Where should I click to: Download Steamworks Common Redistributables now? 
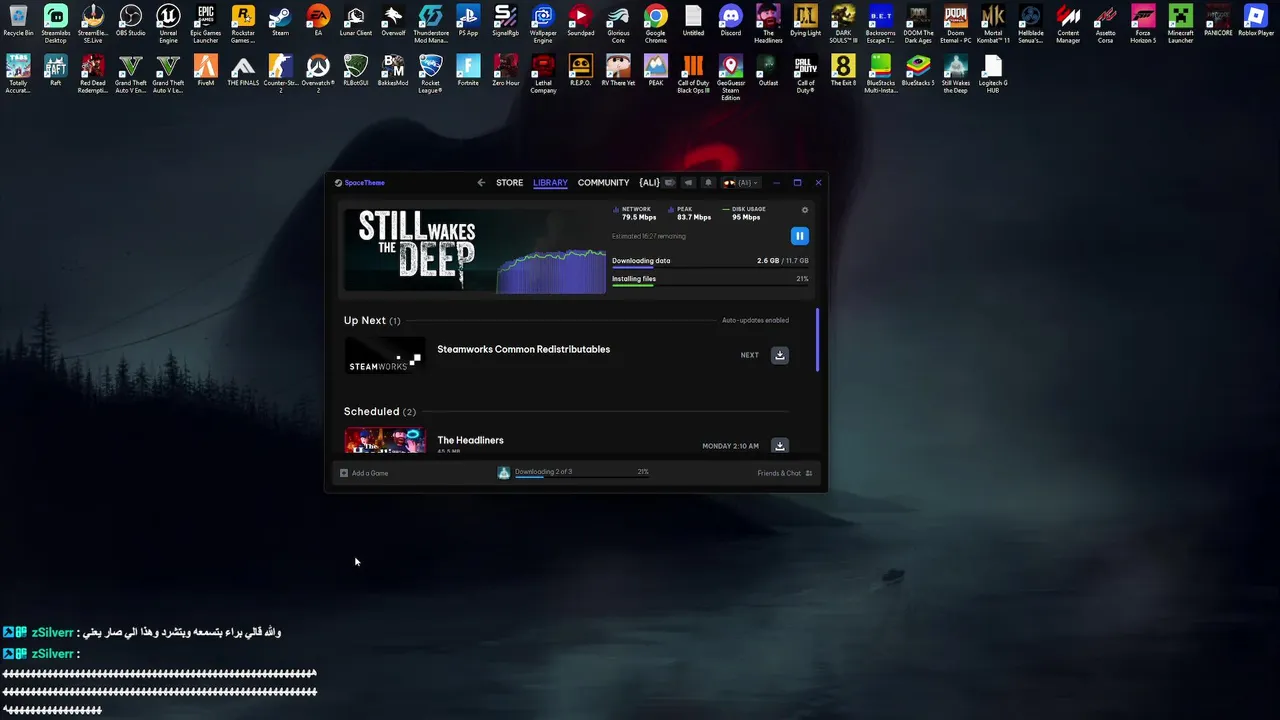tap(780, 355)
